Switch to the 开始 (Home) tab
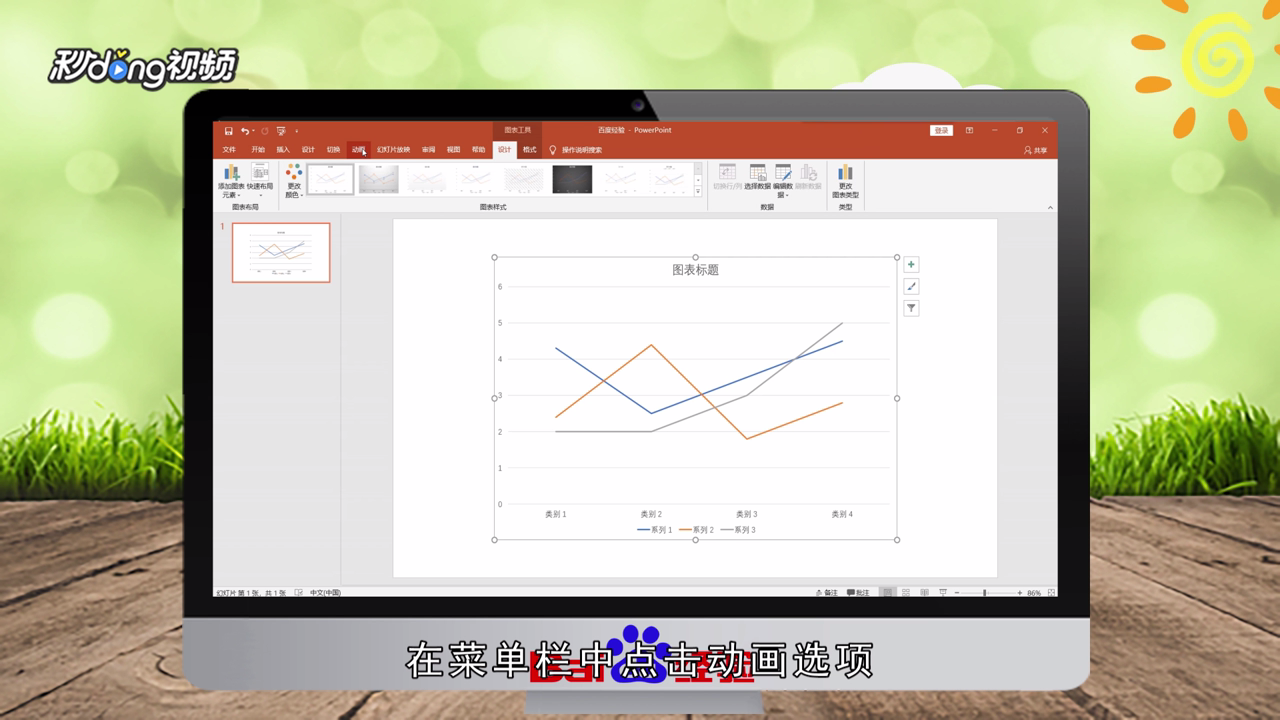1280x720 pixels. click(258, 150)
